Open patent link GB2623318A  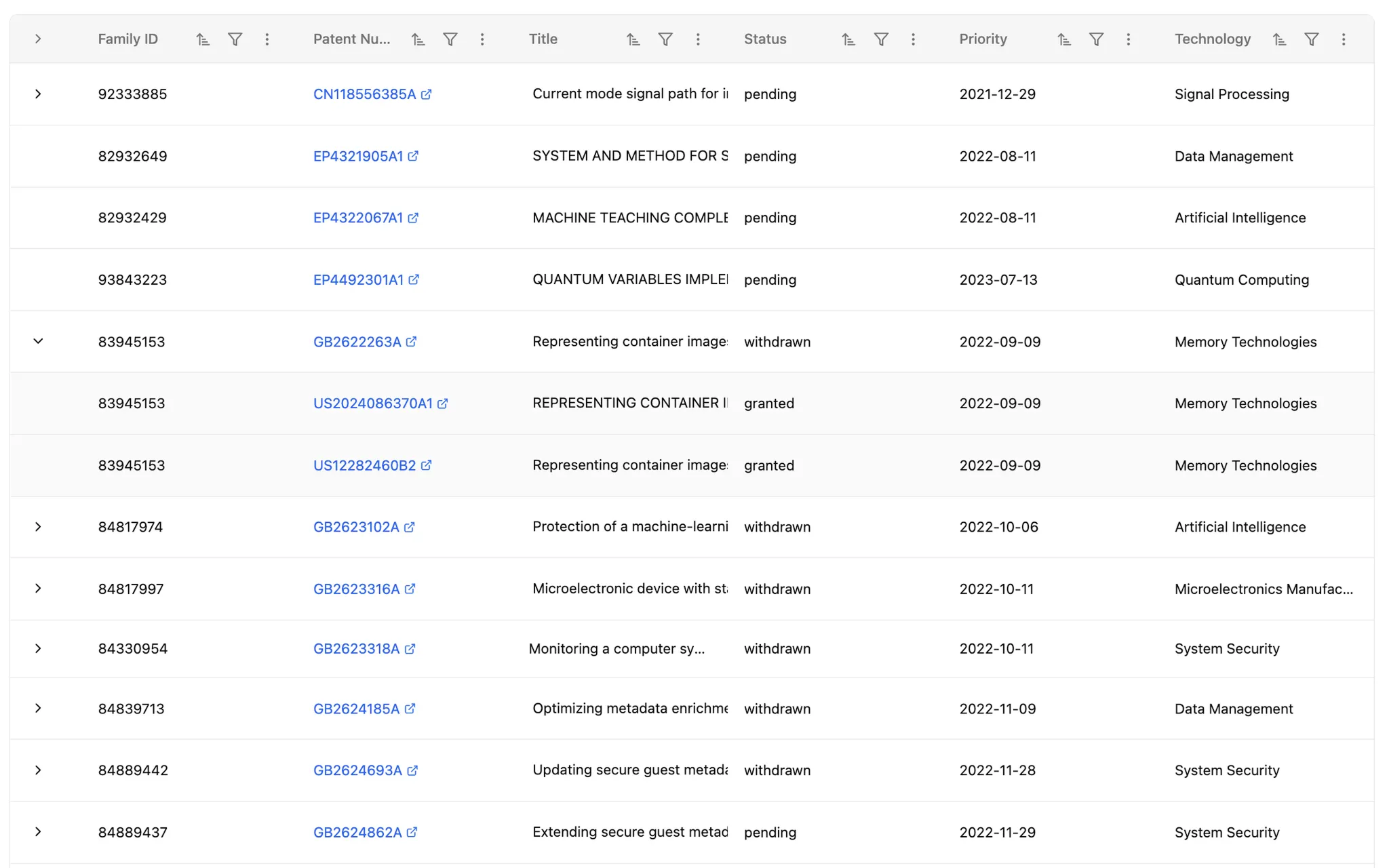tap(356, 649)
